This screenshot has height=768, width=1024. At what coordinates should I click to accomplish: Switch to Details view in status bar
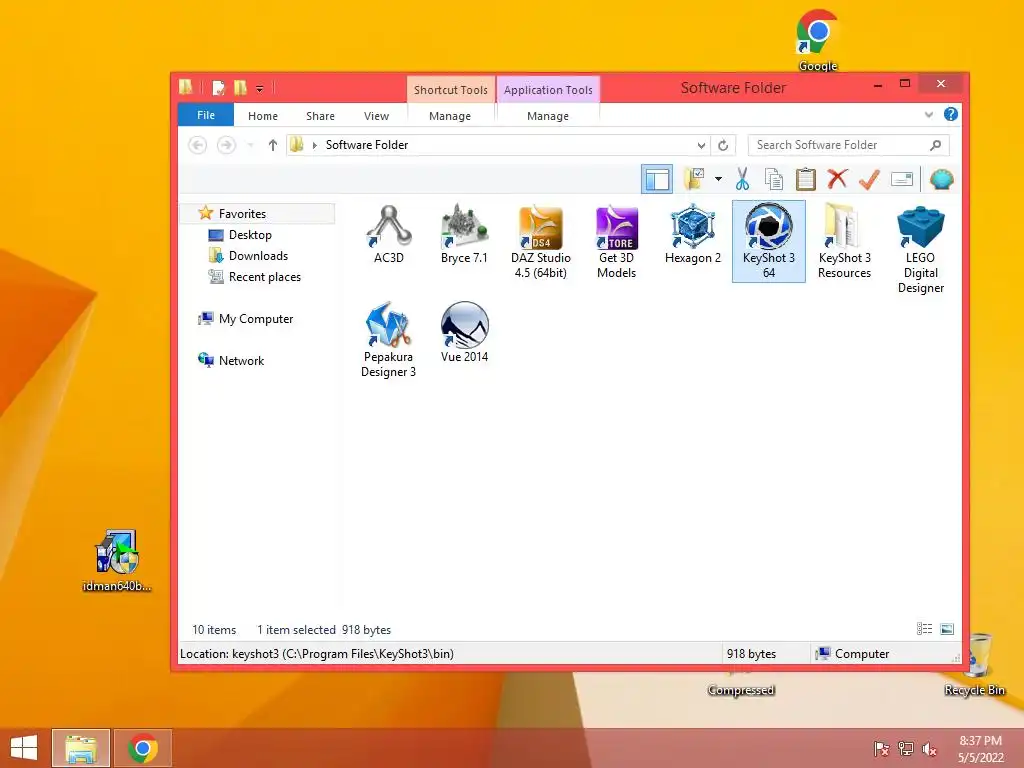[924, 629]
